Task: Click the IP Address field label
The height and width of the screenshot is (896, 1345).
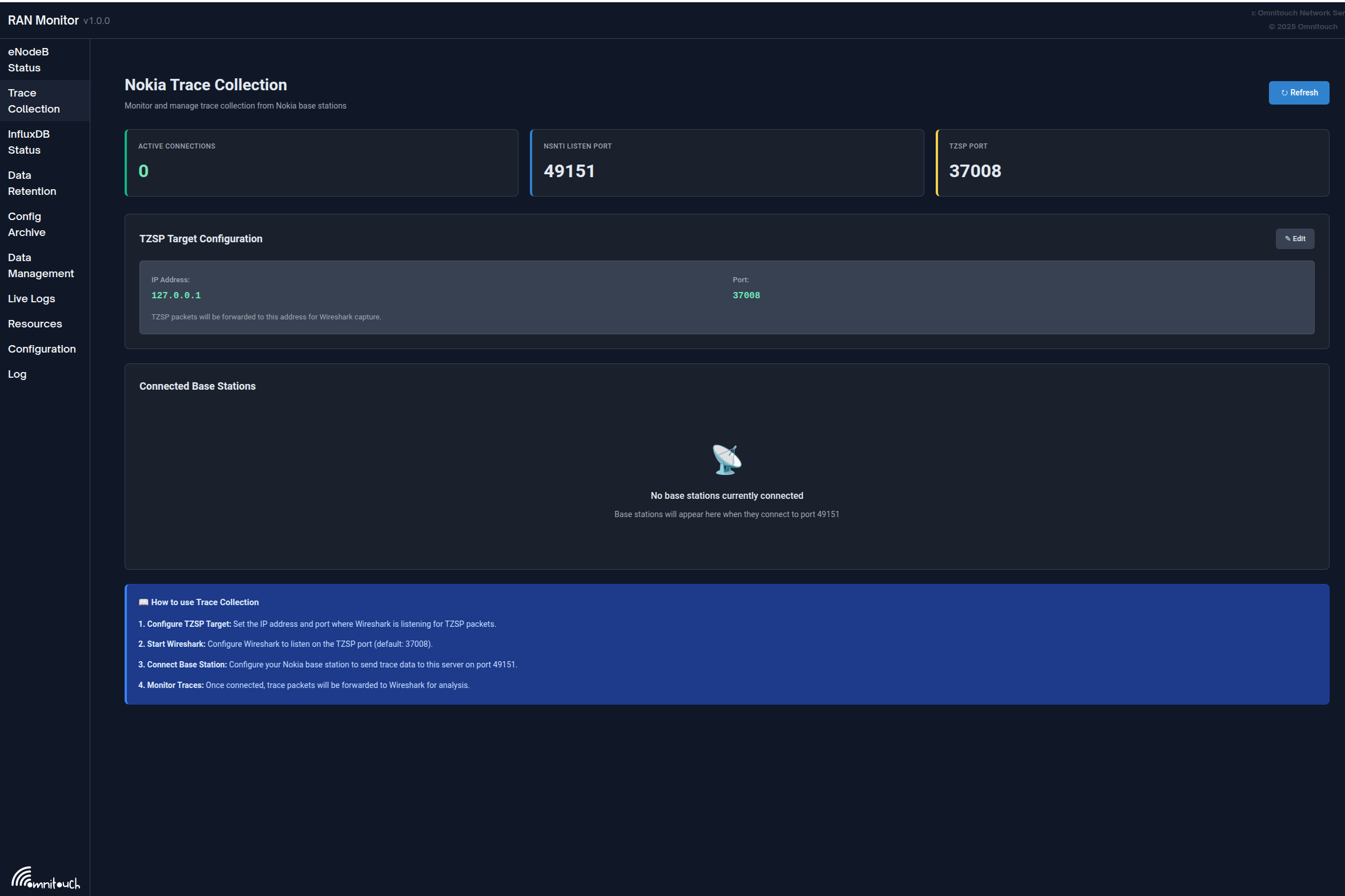Action: click(x=170, y=280)
